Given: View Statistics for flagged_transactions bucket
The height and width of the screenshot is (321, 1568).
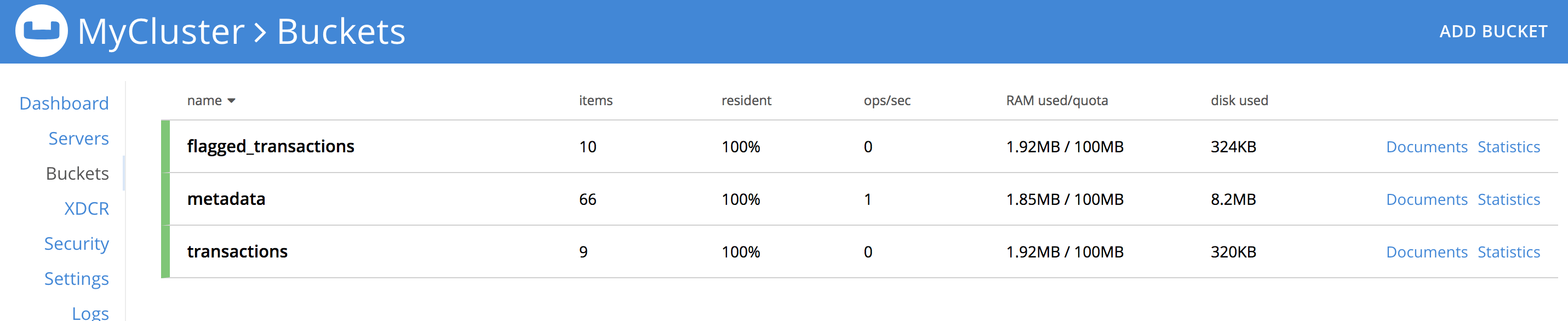Looking at the screenshot, I should (1509, 147).
